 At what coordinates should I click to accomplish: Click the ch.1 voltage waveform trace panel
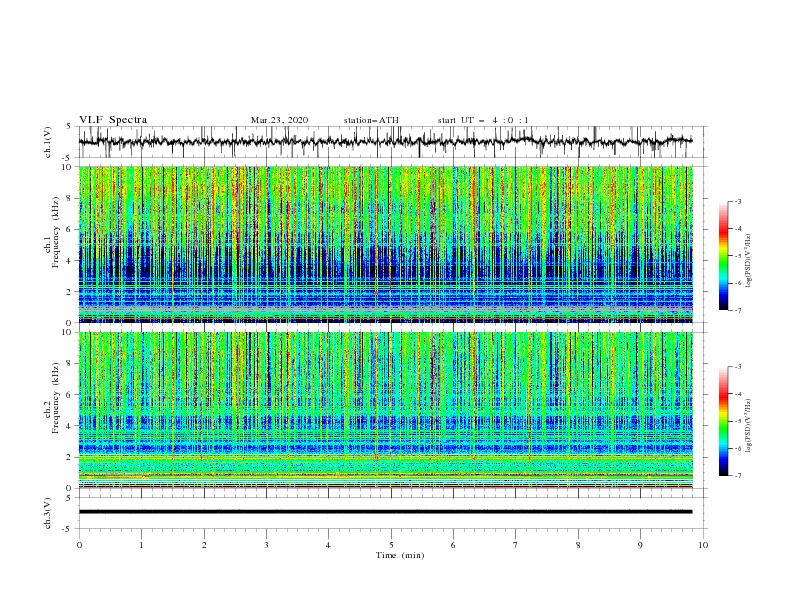(x=393, y=142)
